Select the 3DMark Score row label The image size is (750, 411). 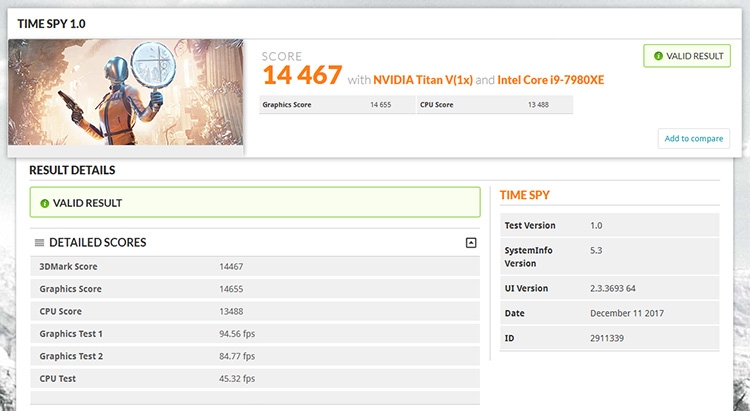click(68, 267)
